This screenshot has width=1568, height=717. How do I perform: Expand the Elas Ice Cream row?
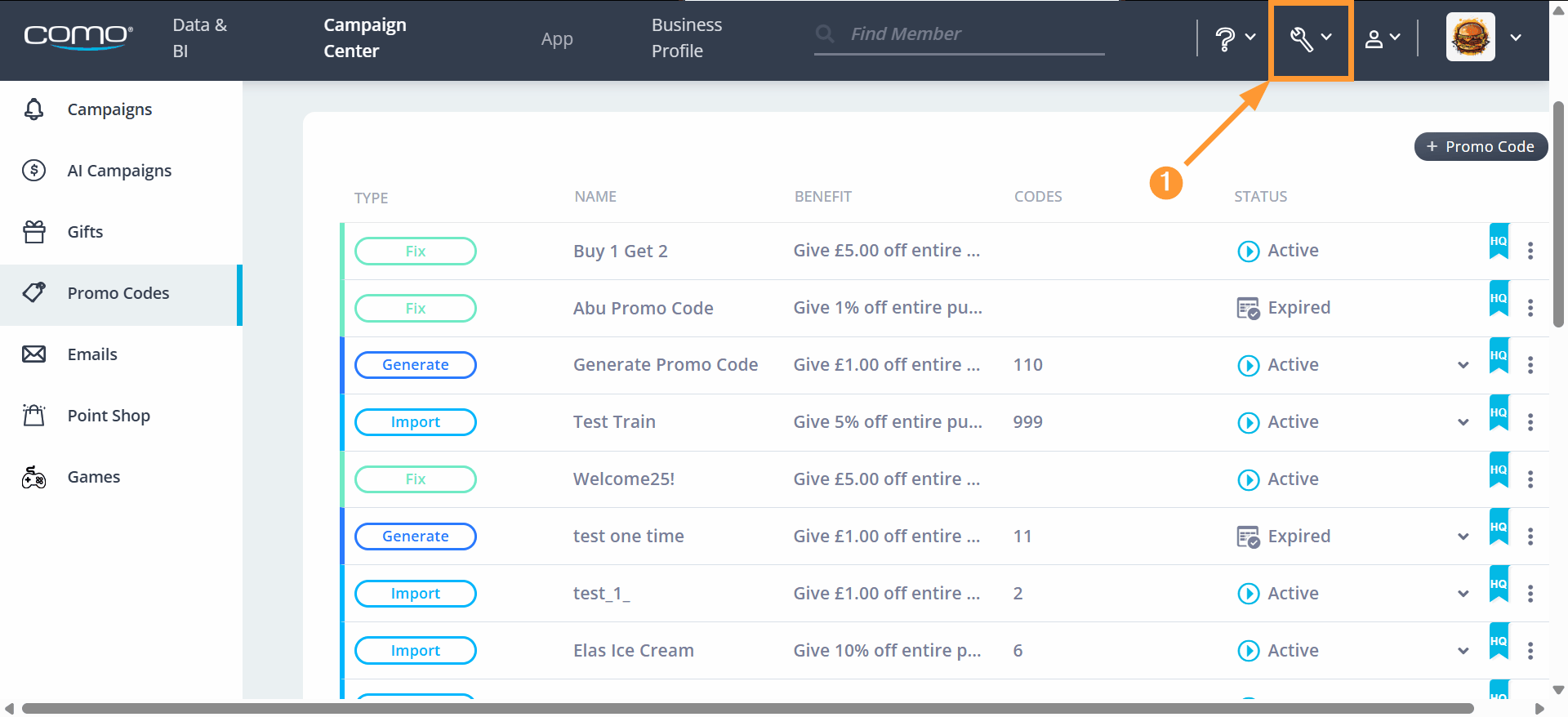[1463, 651]
